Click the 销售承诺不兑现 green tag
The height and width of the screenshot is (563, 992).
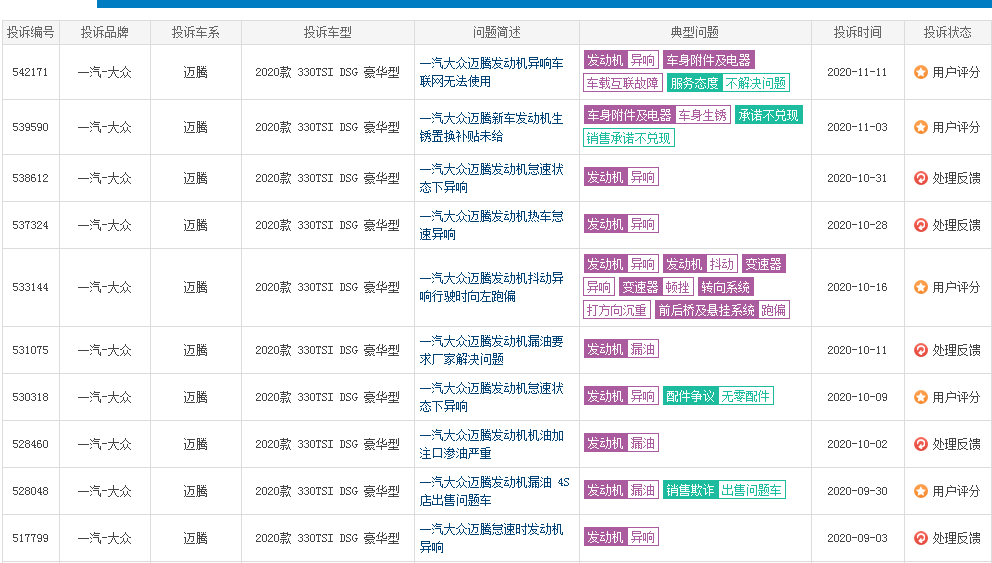click(x=628, y=138)
